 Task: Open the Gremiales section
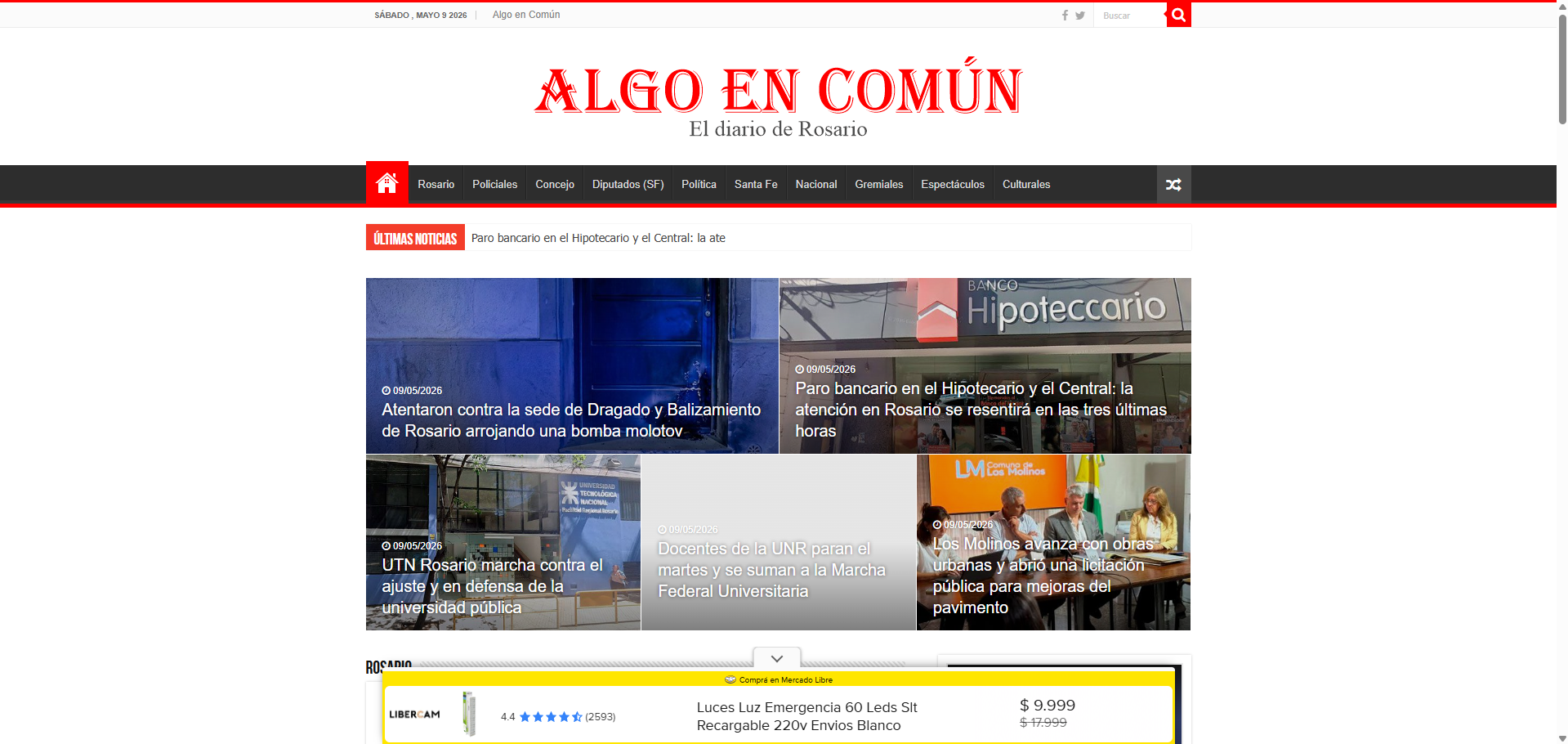tap(879, 185)
